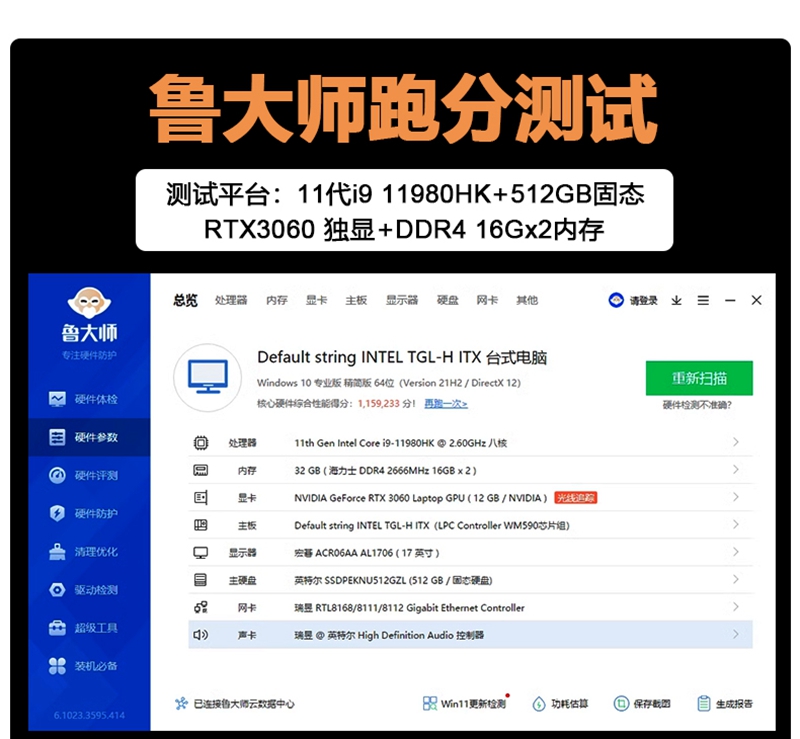Image resolution: width=800 pixels, height=739 pixels.
Task: Click 硬件检测不准确? link
Action: [697, 405]
